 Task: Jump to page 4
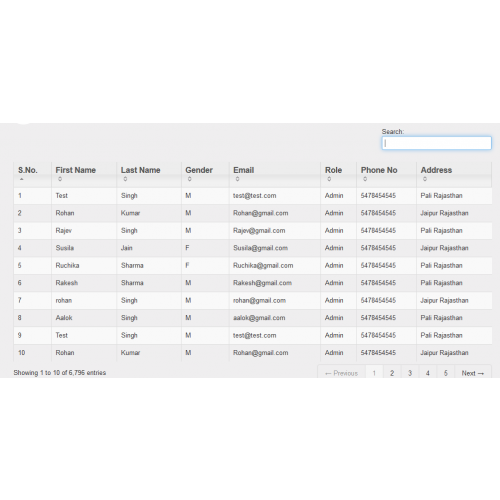(x=428, y=373)
